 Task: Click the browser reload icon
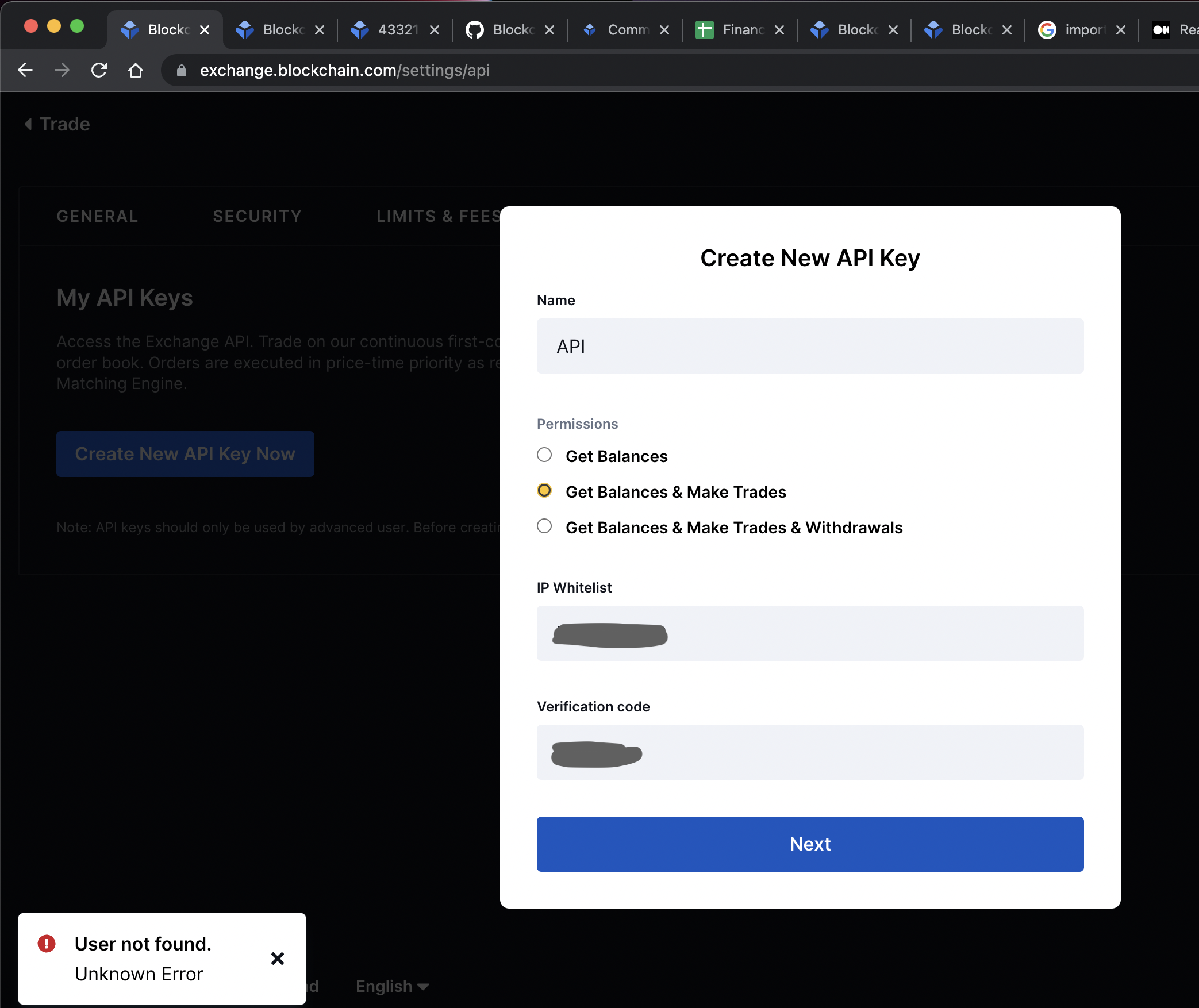99,70
